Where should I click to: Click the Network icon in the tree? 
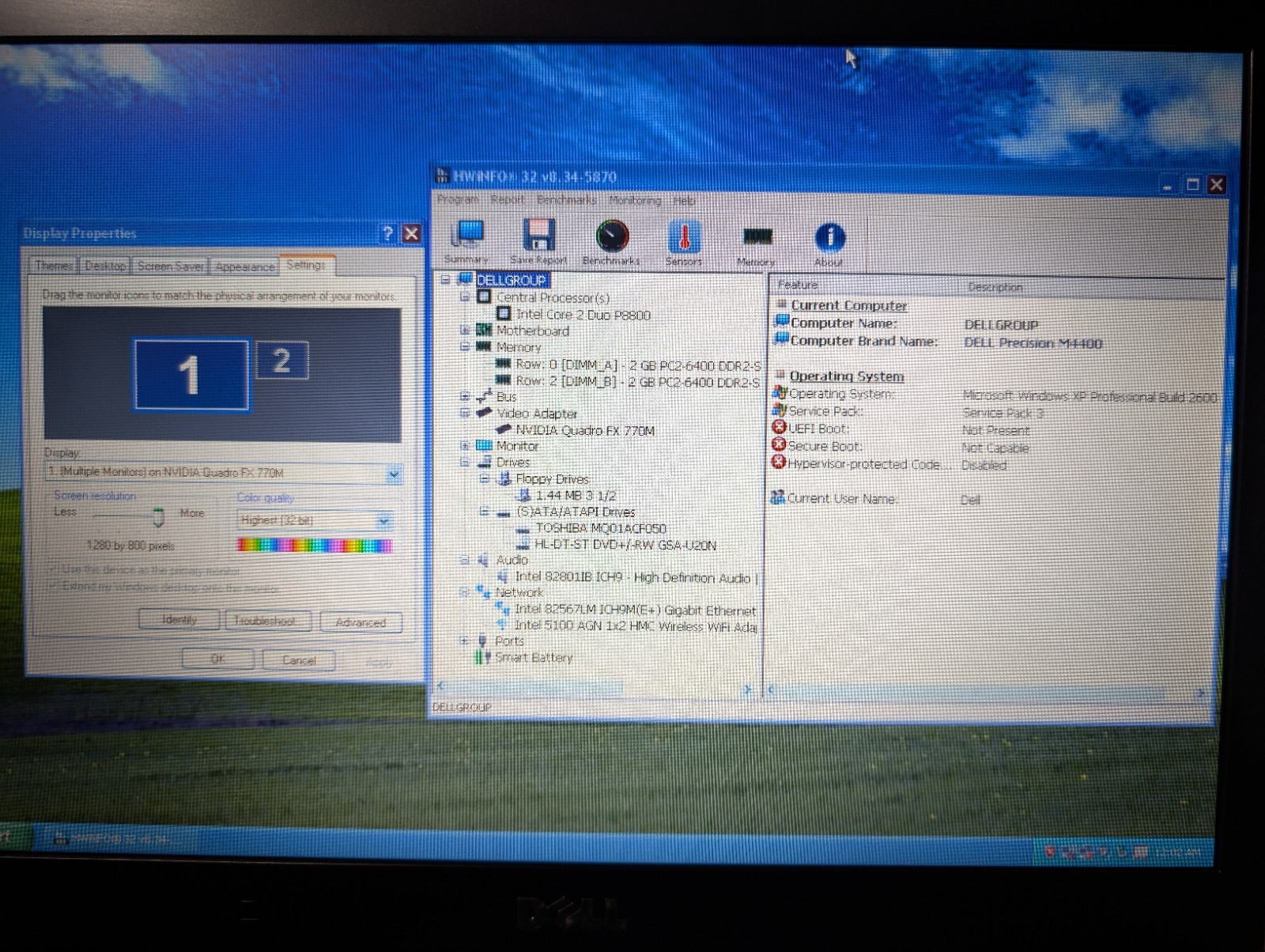coord(483,591)
